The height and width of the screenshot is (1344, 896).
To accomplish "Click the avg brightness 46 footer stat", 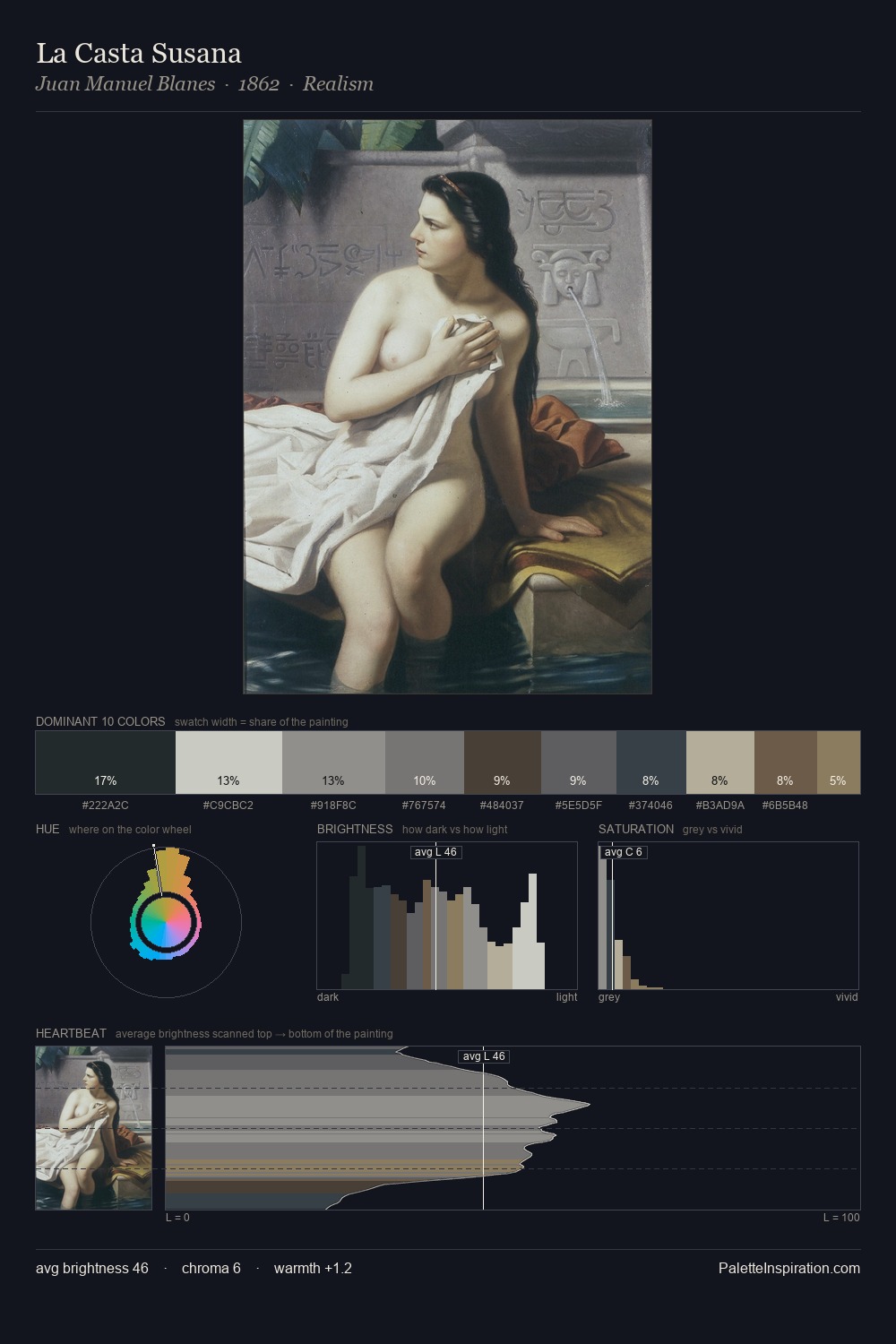I will pos(92,1268).
